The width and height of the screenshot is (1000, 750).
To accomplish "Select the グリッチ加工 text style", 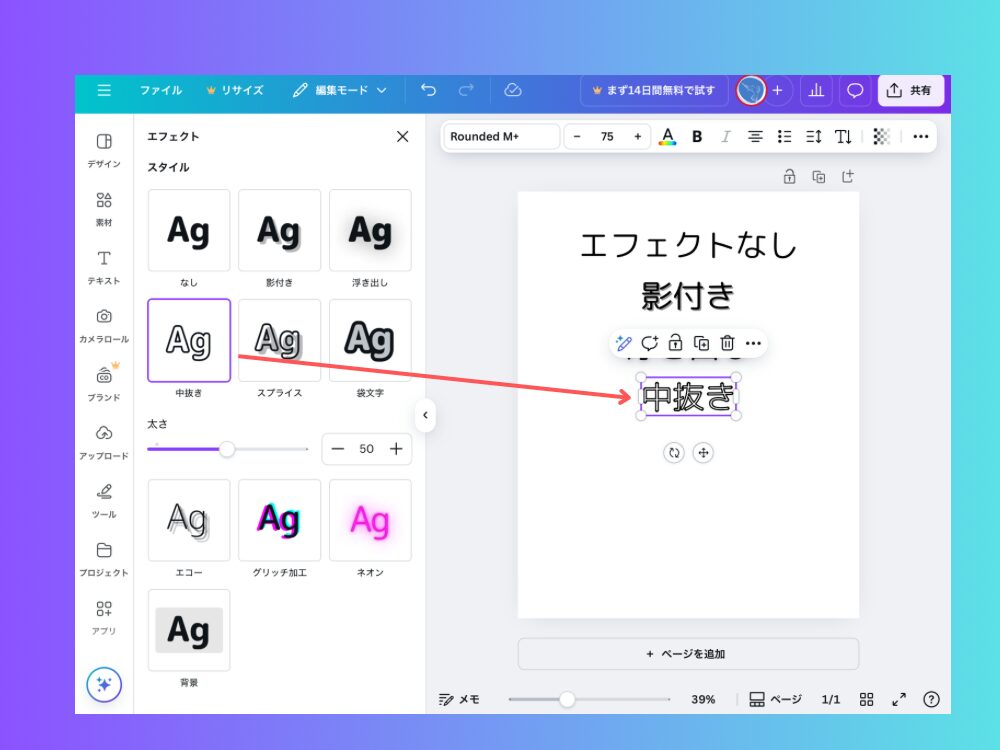I will (x=279, y=520).
